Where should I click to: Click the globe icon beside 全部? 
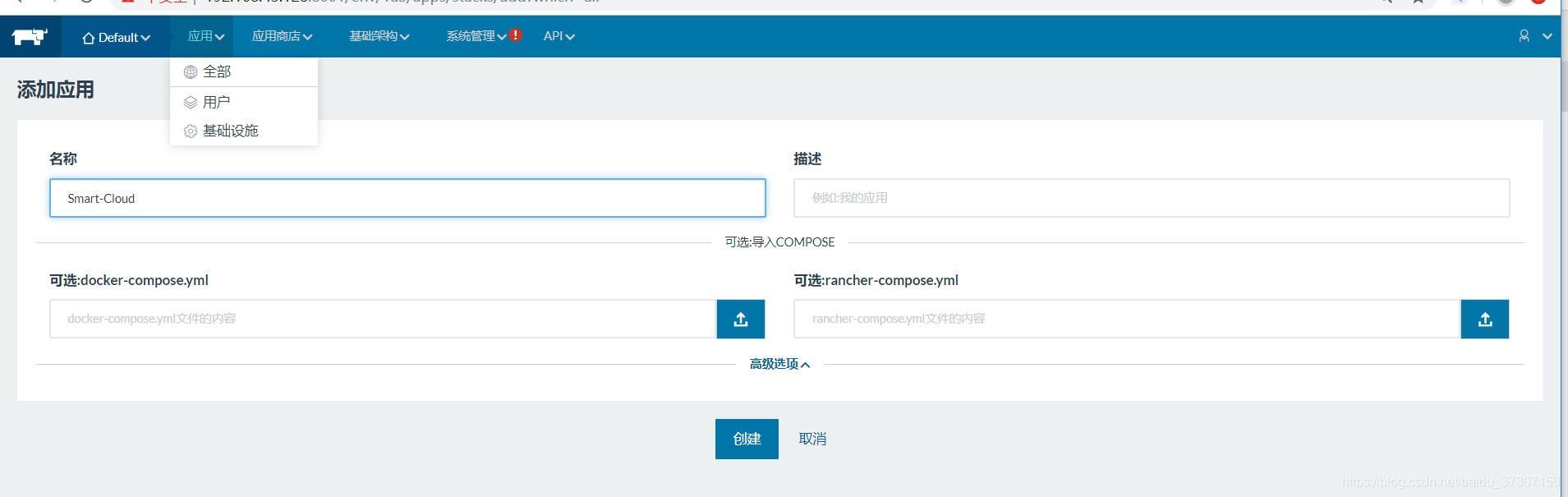(x=191, y=72)
